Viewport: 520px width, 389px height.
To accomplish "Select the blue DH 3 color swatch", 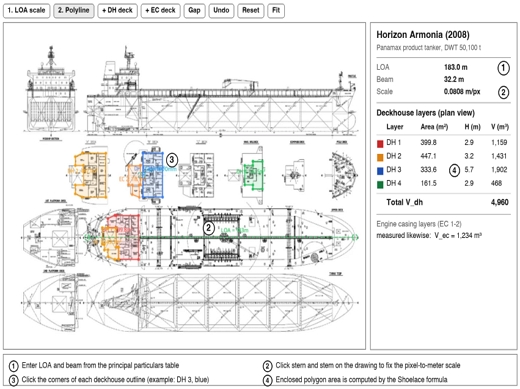I will click(380, 171).
